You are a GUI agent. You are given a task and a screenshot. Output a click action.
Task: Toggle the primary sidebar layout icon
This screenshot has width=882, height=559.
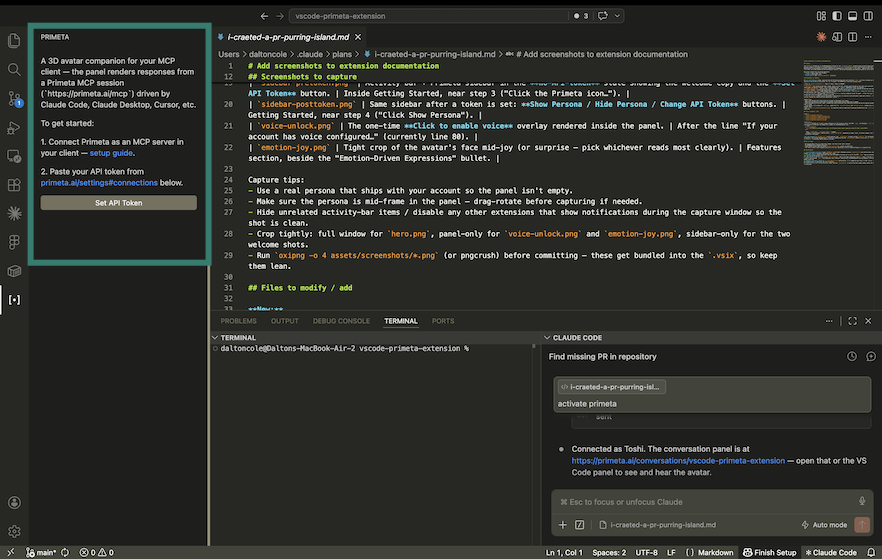837,16
